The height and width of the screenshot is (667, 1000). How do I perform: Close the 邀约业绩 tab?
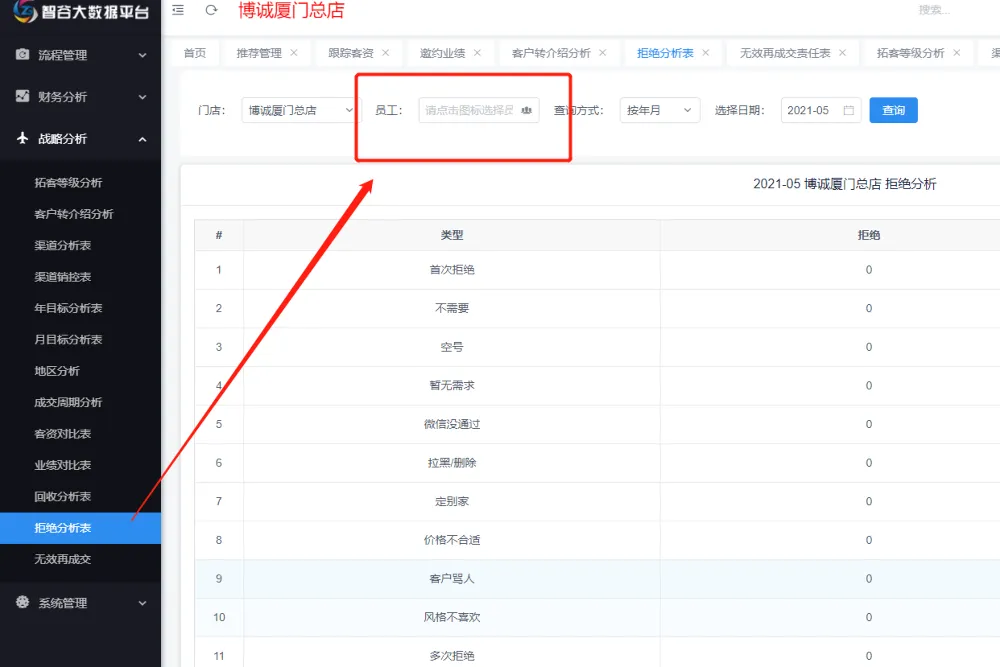(x=477, y=53)
